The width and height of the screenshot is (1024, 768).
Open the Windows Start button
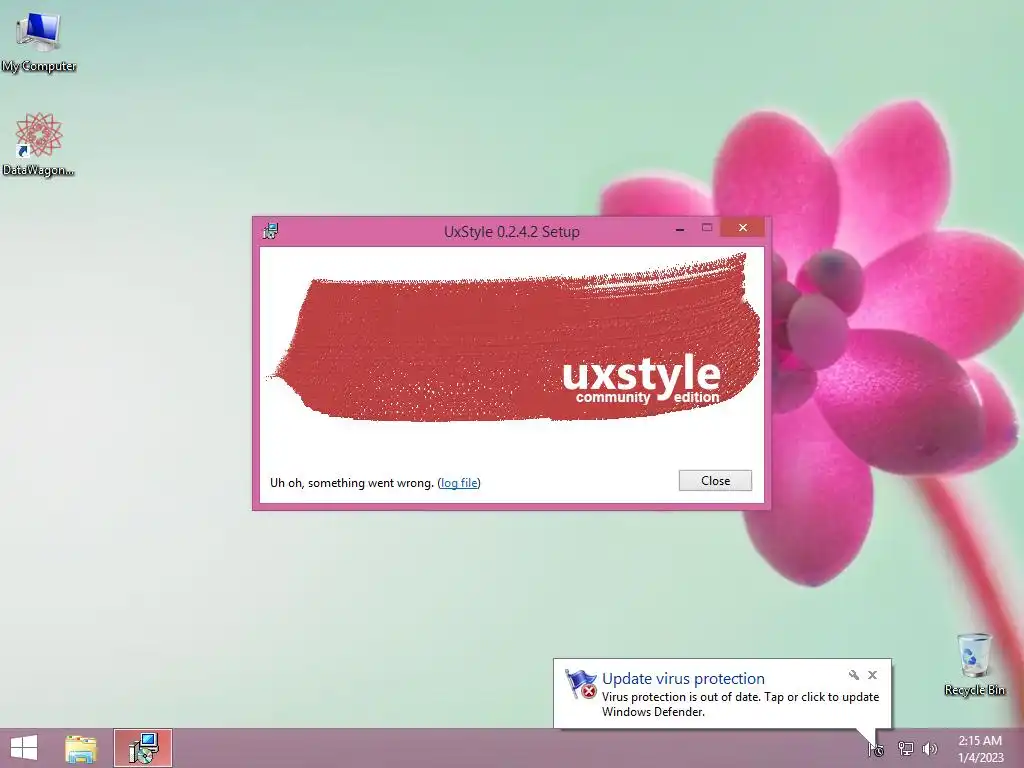[x=24, y=748]
